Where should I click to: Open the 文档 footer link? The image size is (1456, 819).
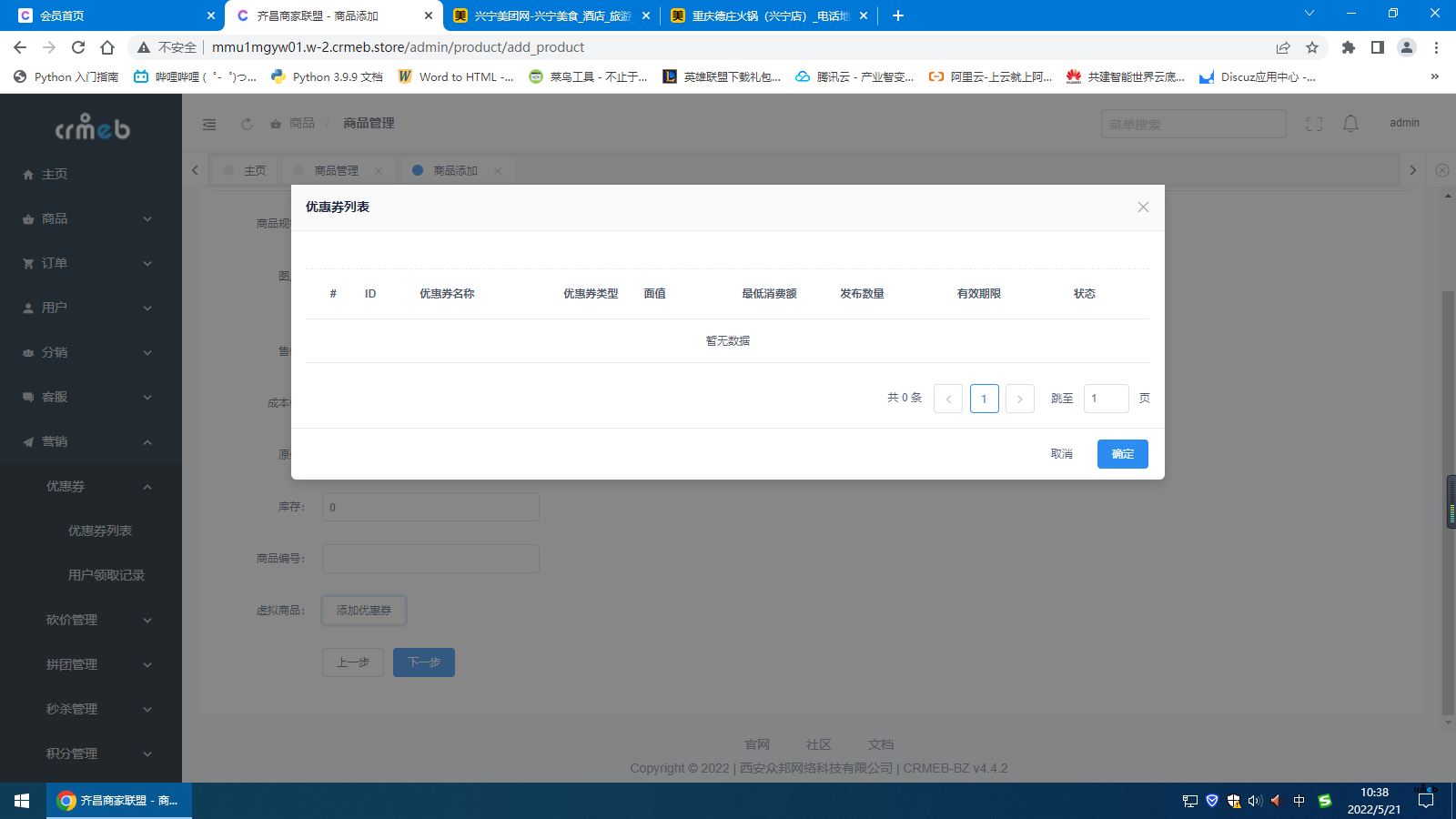tap(881, 744)
